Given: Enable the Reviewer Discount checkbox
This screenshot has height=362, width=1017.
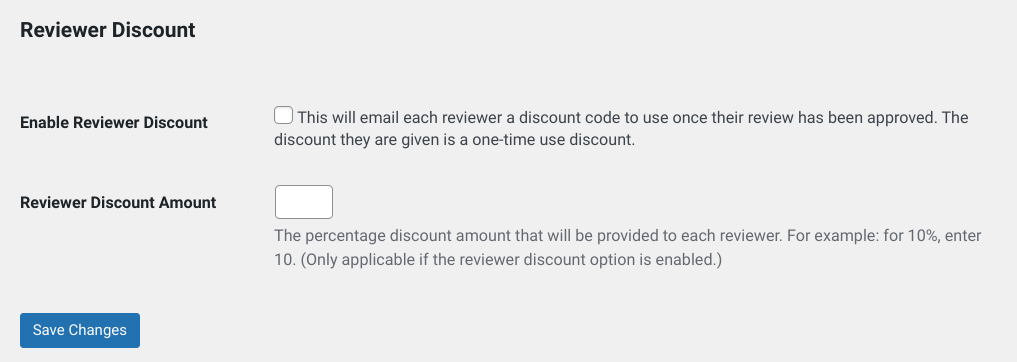Looking at the screenshot, I should [283, 115].
